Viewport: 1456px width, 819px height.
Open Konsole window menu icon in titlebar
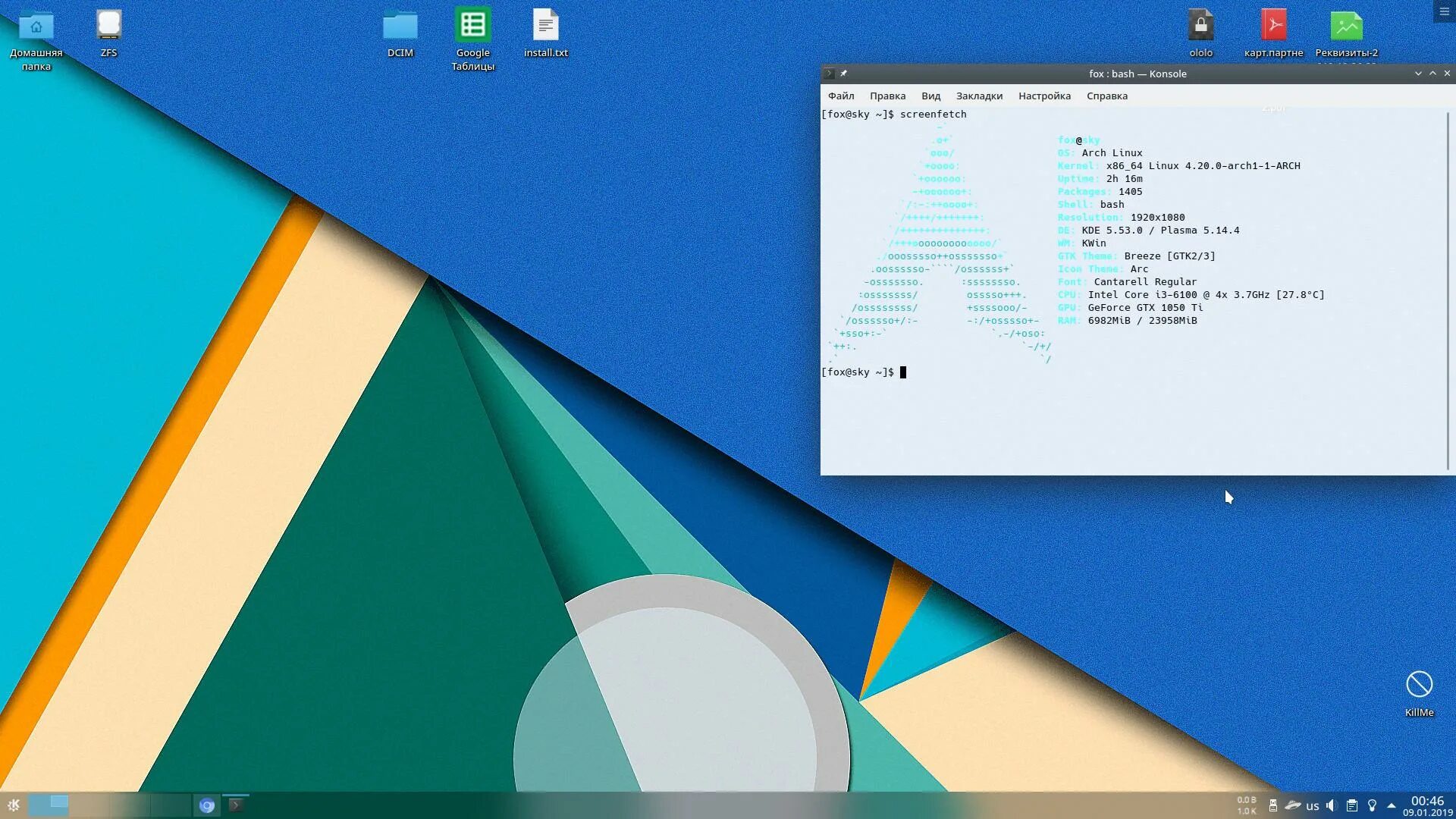tap(829, 74)
